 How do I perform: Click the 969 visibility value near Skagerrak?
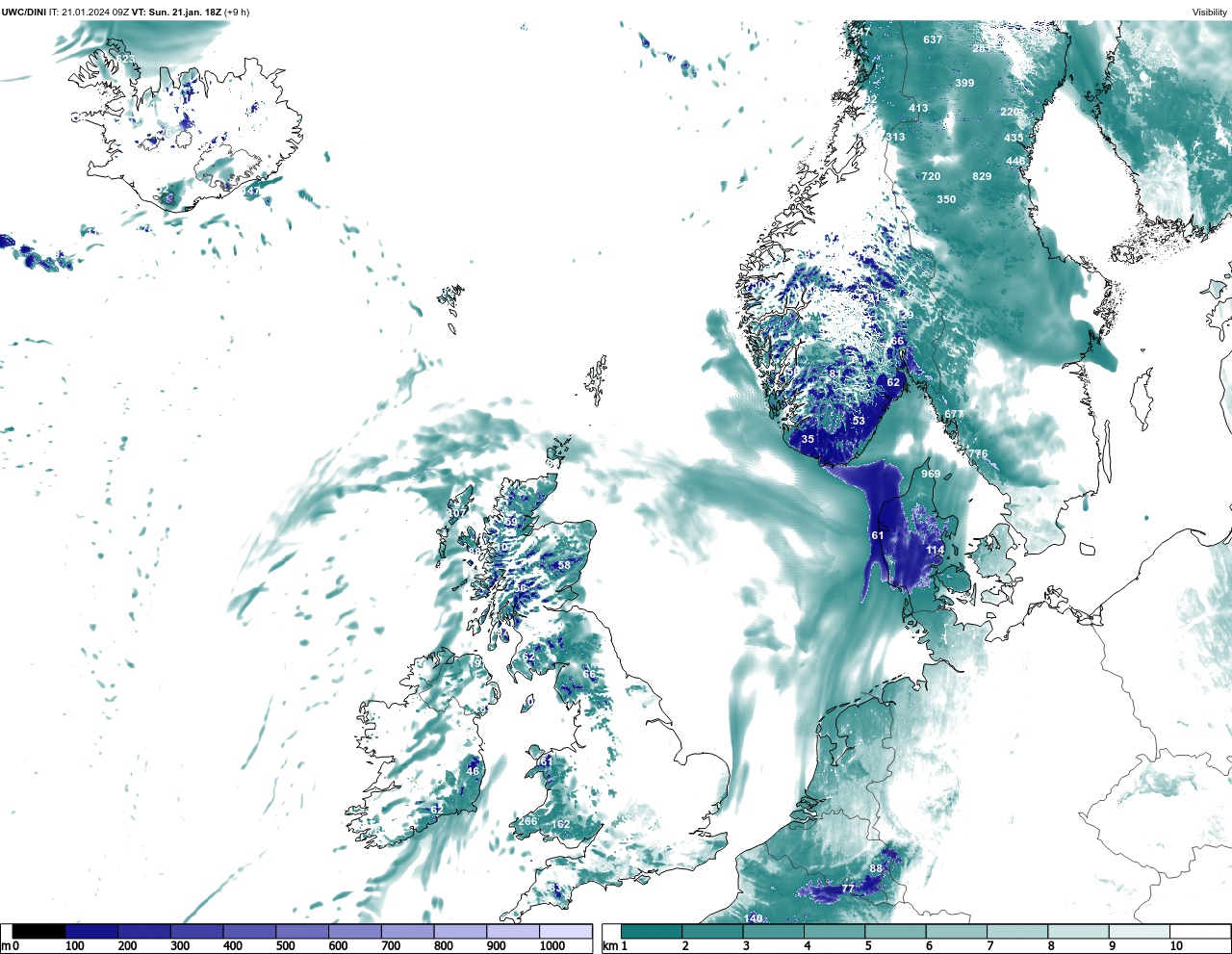(x=931, y=474)
